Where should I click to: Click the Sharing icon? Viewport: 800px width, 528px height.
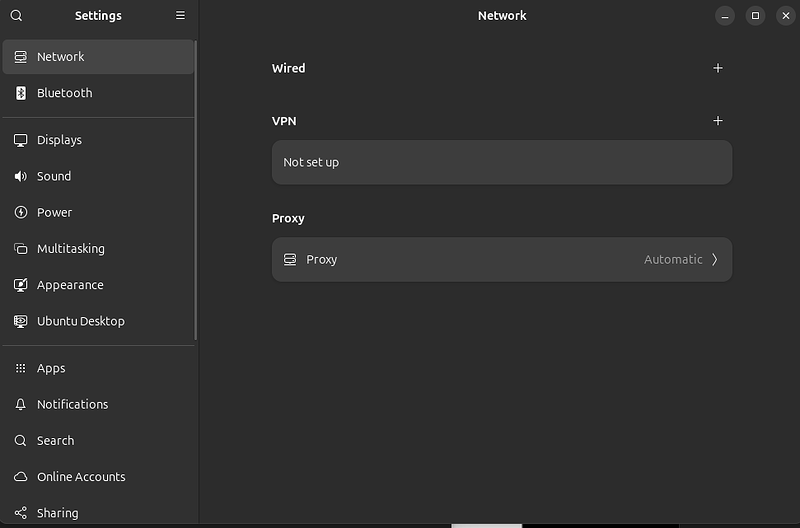point(20,513)
